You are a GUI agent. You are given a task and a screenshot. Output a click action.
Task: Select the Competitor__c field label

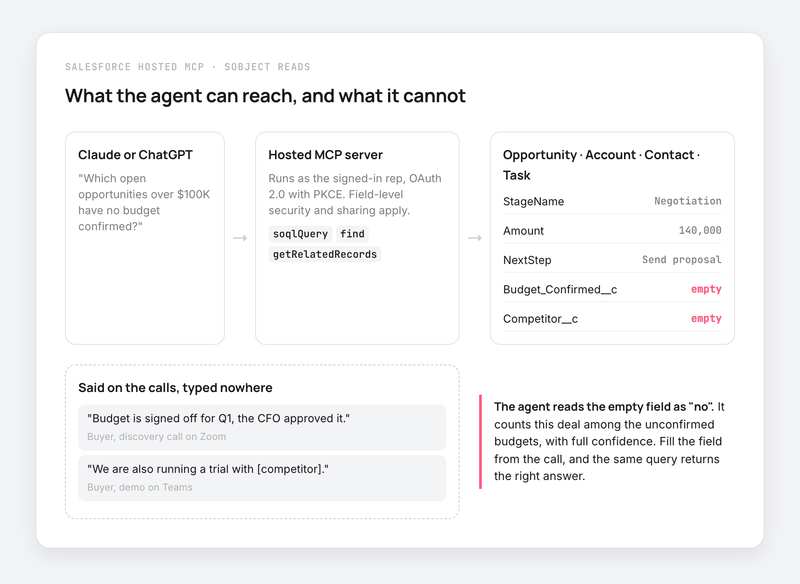coord(540,319)
